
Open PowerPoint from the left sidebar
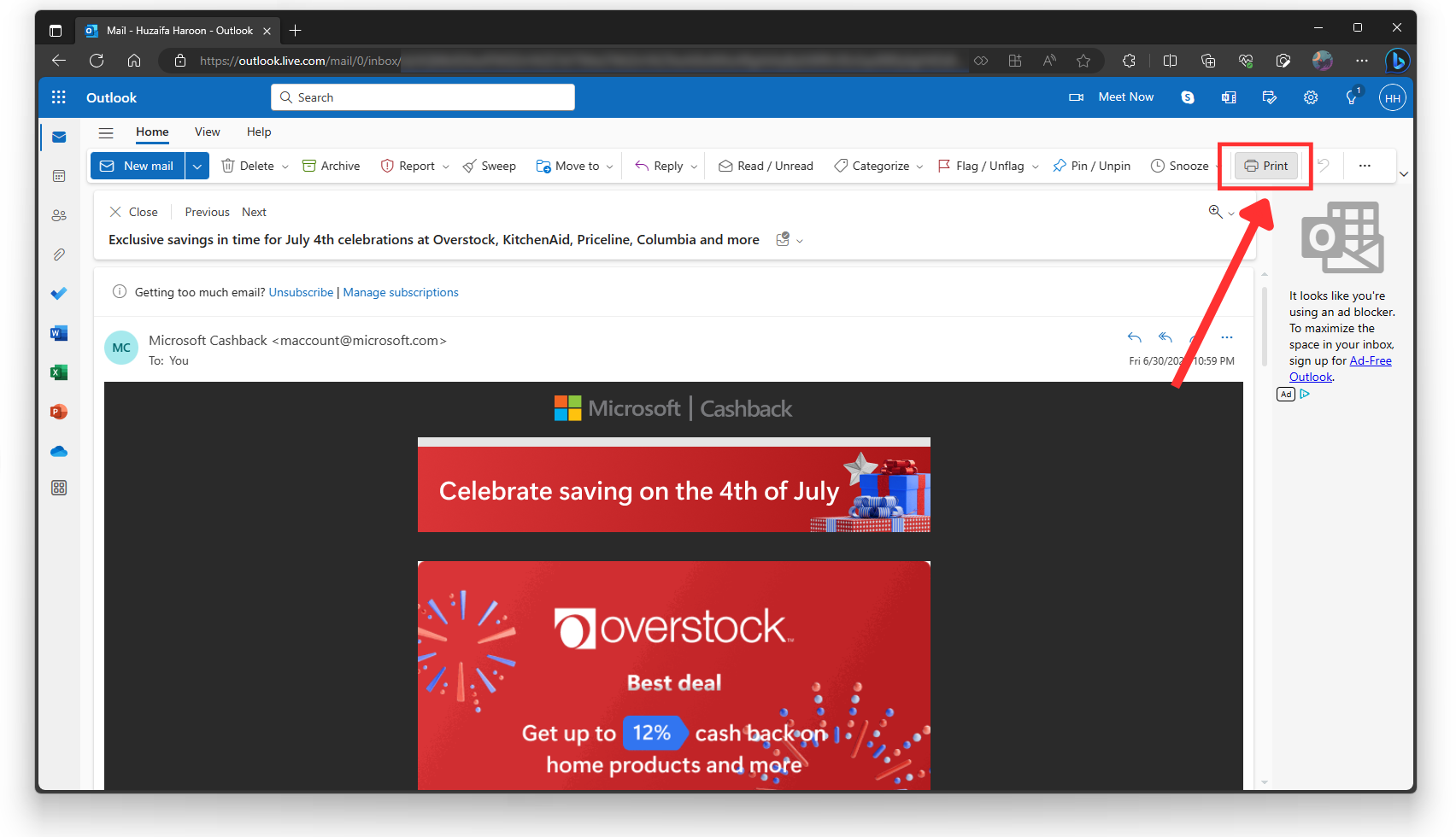(x=58, y=412)
